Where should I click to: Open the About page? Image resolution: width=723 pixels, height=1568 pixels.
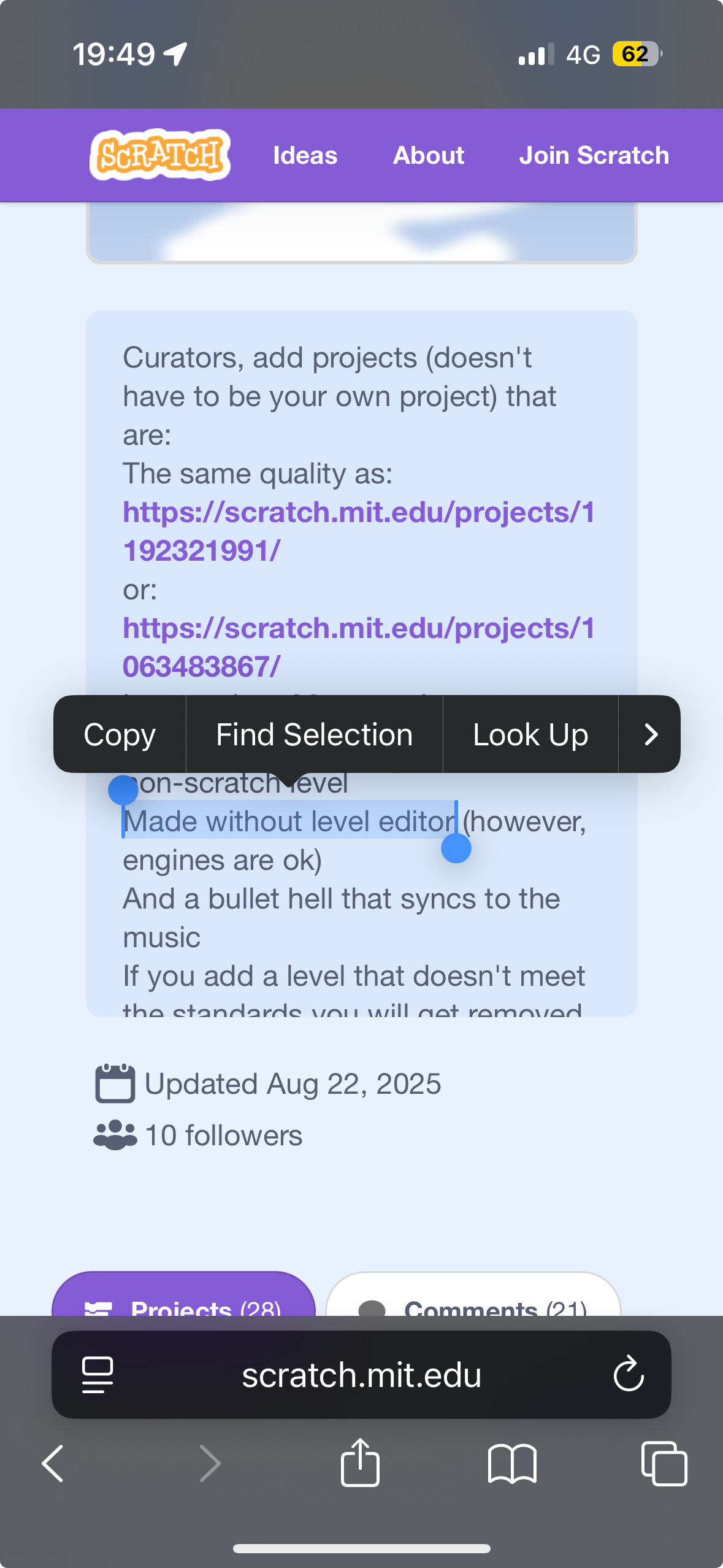[428, 155]
